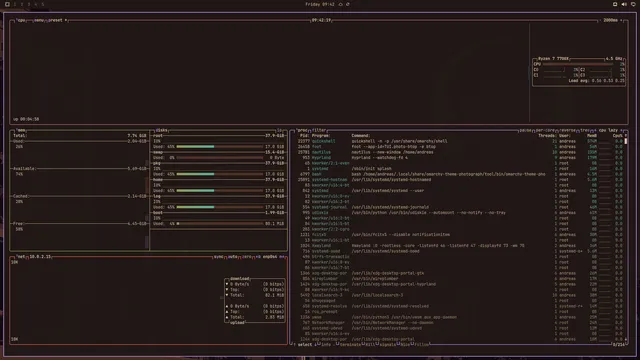Viewport: 640px width, 360px height.
Task: Toggle pause in the proc panel
Action: (525, 130)
